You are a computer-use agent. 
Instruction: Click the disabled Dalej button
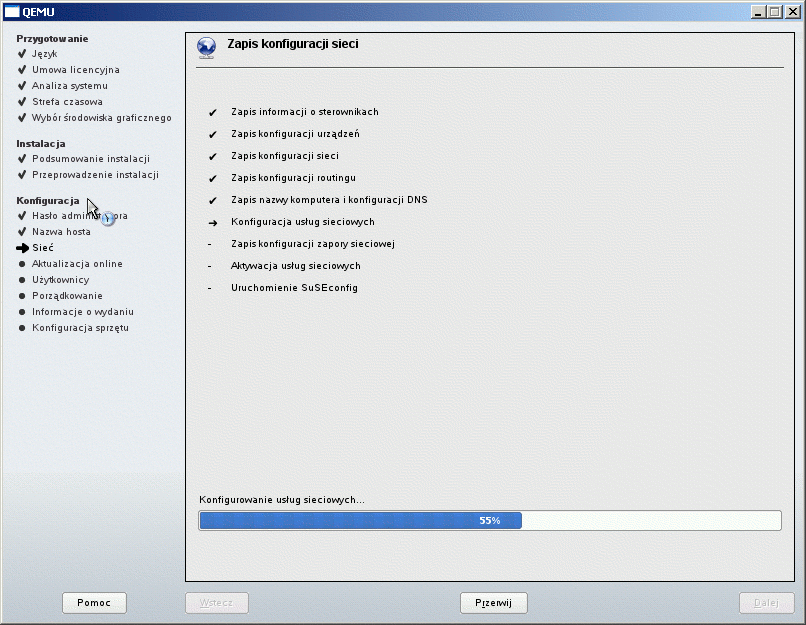766,603
